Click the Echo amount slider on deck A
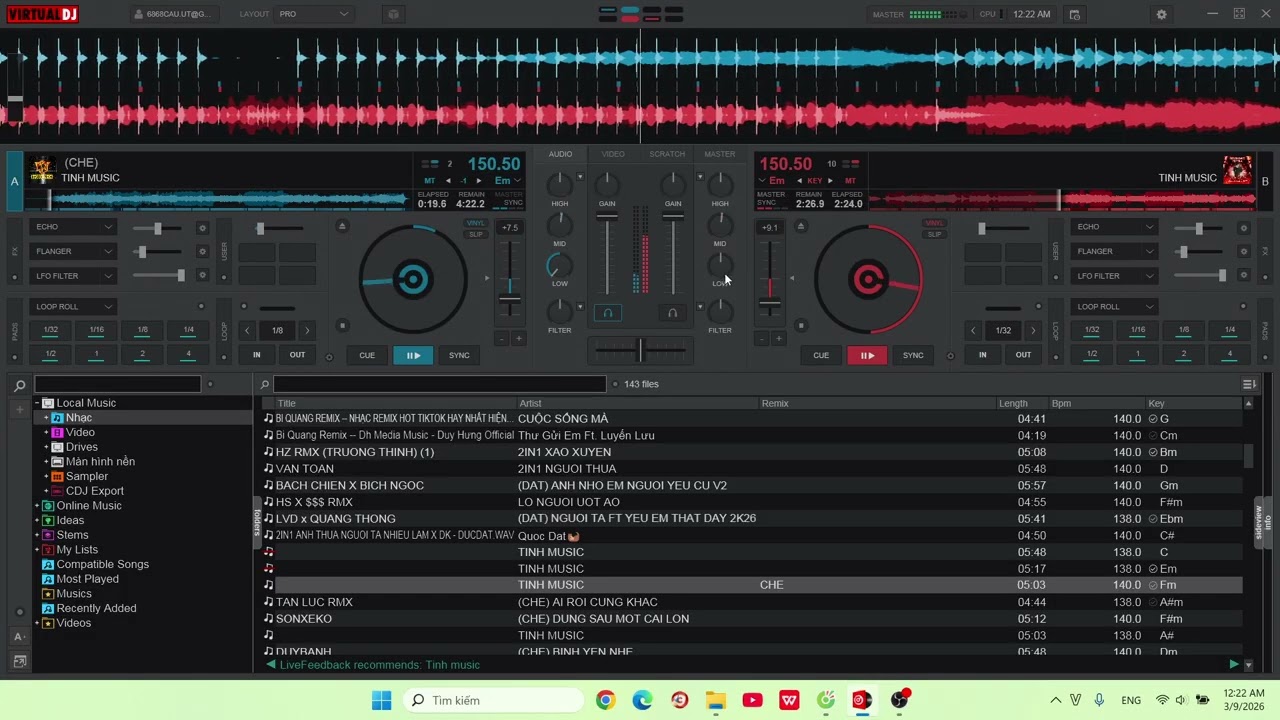Screen dimensions: 1280x720 [157, 228]
